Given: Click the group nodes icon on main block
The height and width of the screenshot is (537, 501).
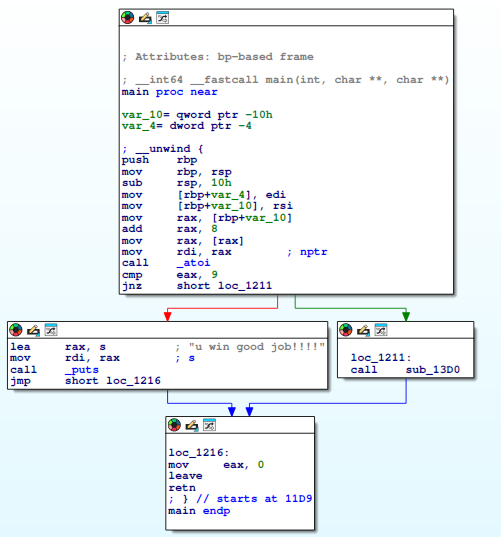Looking at the screenshot, I should point(162,17).
